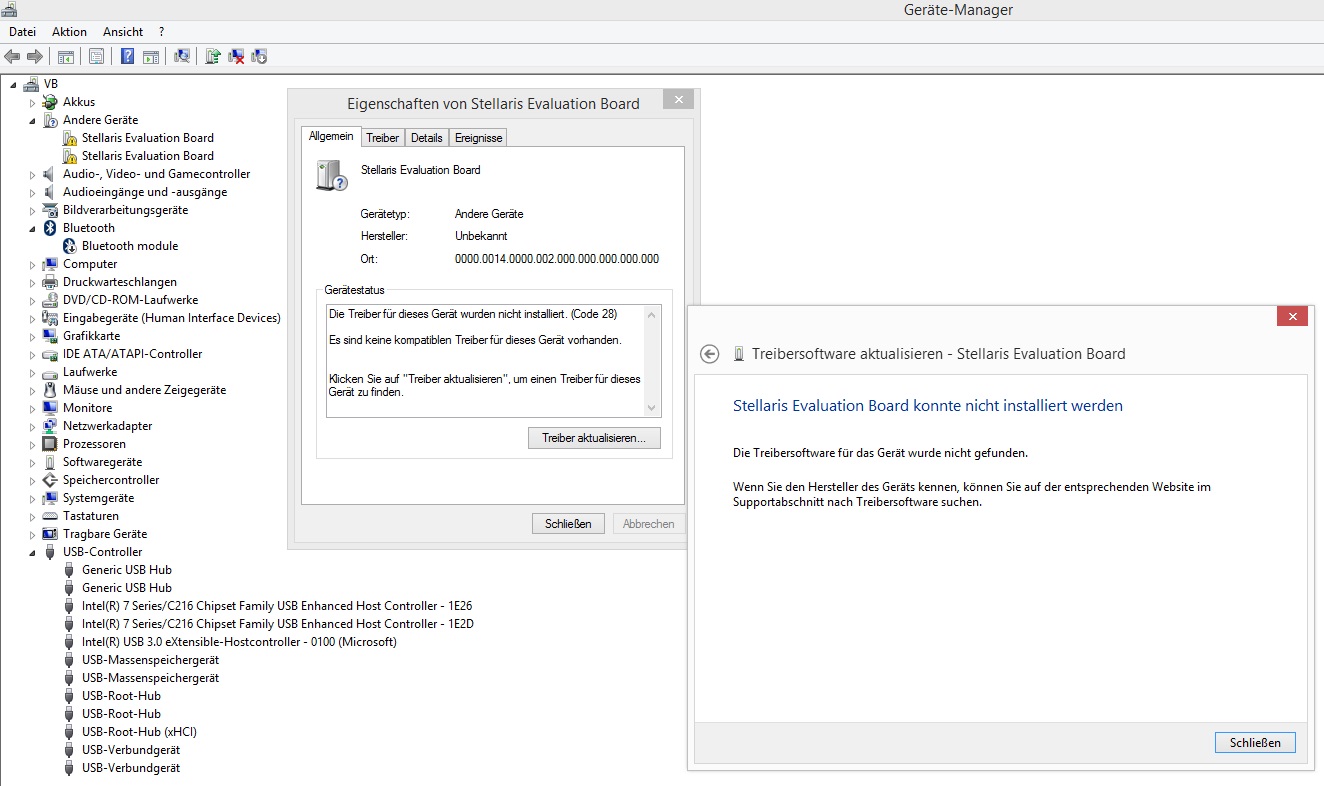Click the device icon in Eigenschaften dialog

pyautogui.click(x=331, y=176)
